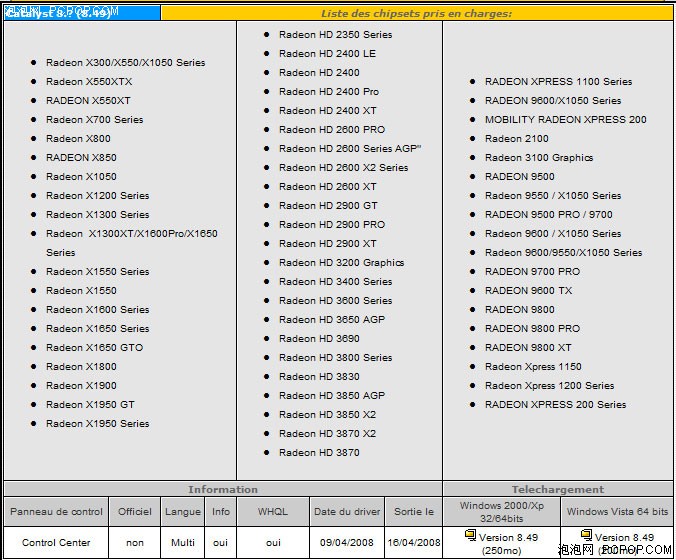Select Radeon HD 2900 PRO entry

pos(332,224)
